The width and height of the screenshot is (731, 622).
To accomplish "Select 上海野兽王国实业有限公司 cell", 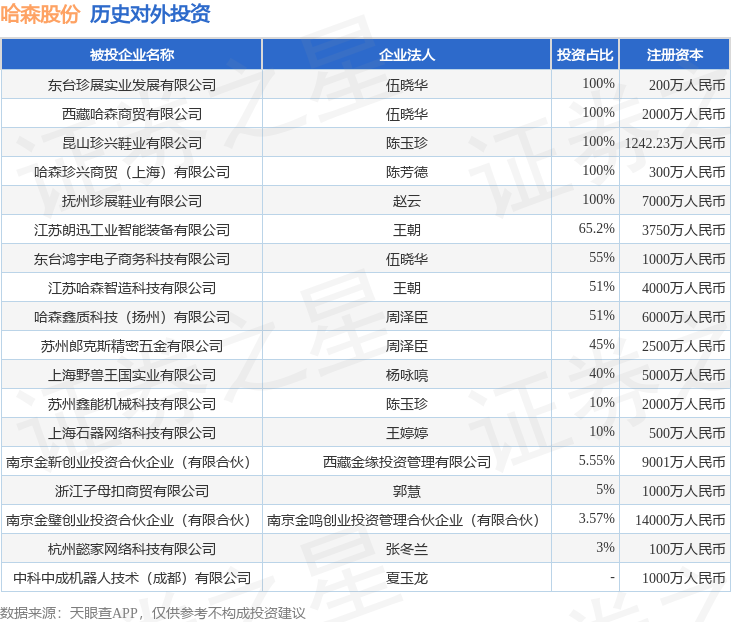I will click(132, 375).
